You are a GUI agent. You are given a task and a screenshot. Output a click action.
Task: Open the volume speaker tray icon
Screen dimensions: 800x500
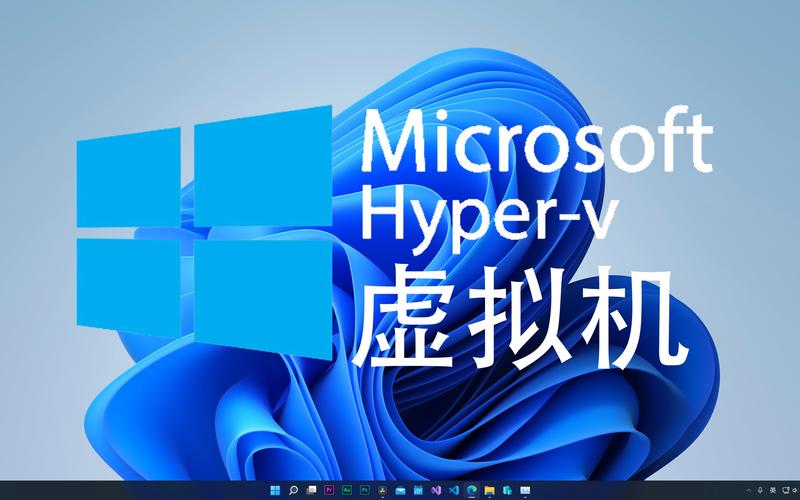coord(796,490)
